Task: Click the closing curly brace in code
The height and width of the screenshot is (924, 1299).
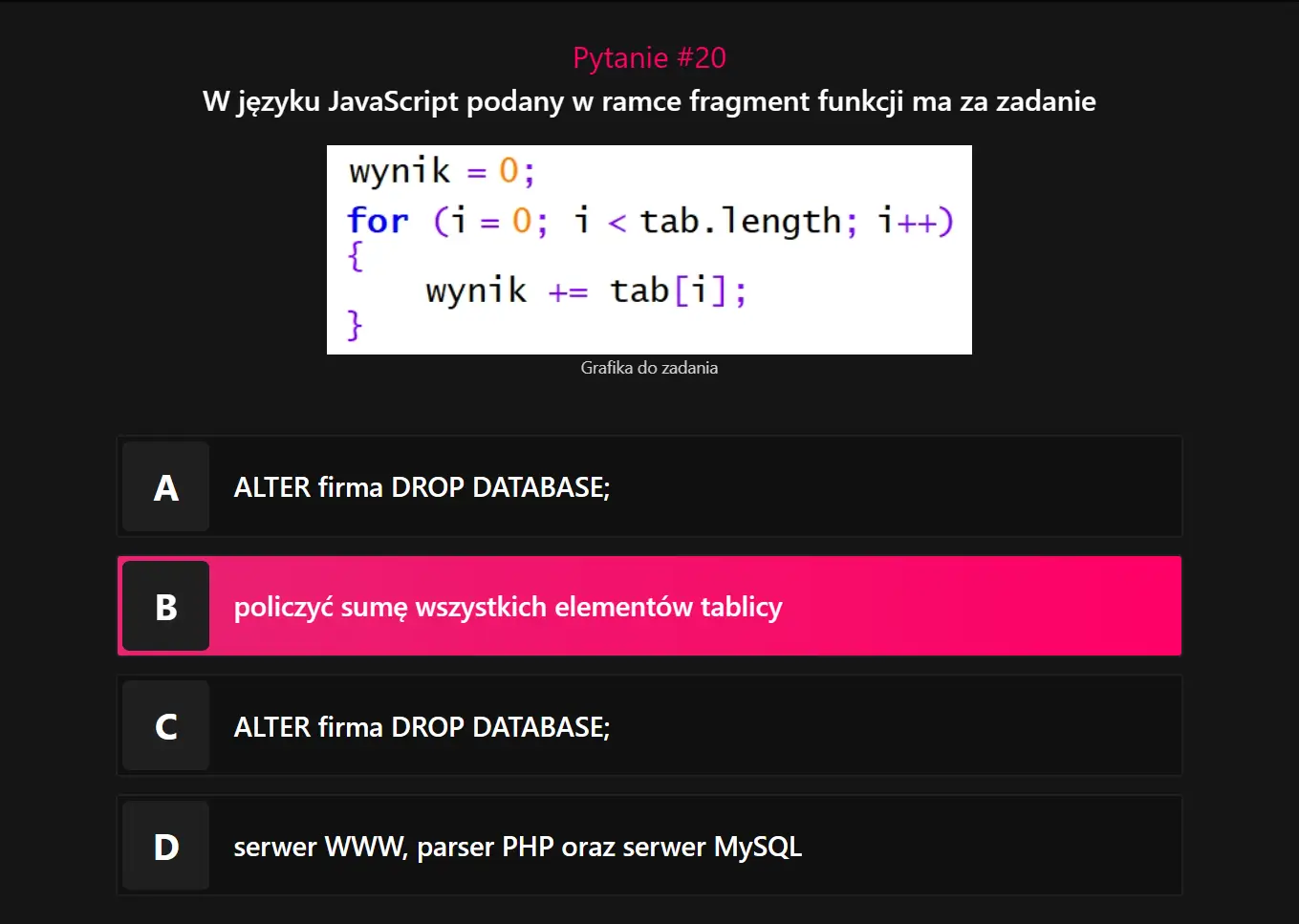Action: point(355,325)
